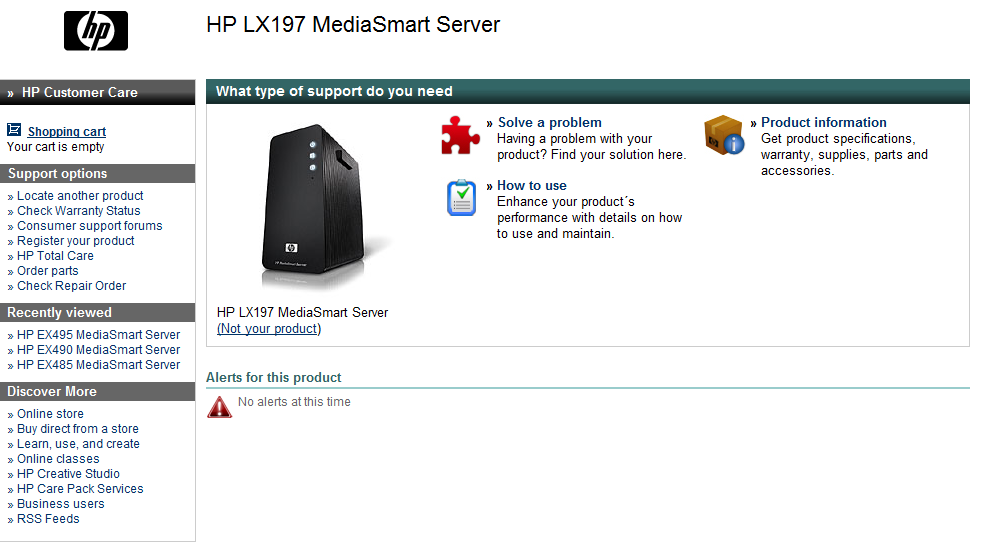Open the Product information section
The height and width of the screenshot is (555, 983).
tap(824, 122)
